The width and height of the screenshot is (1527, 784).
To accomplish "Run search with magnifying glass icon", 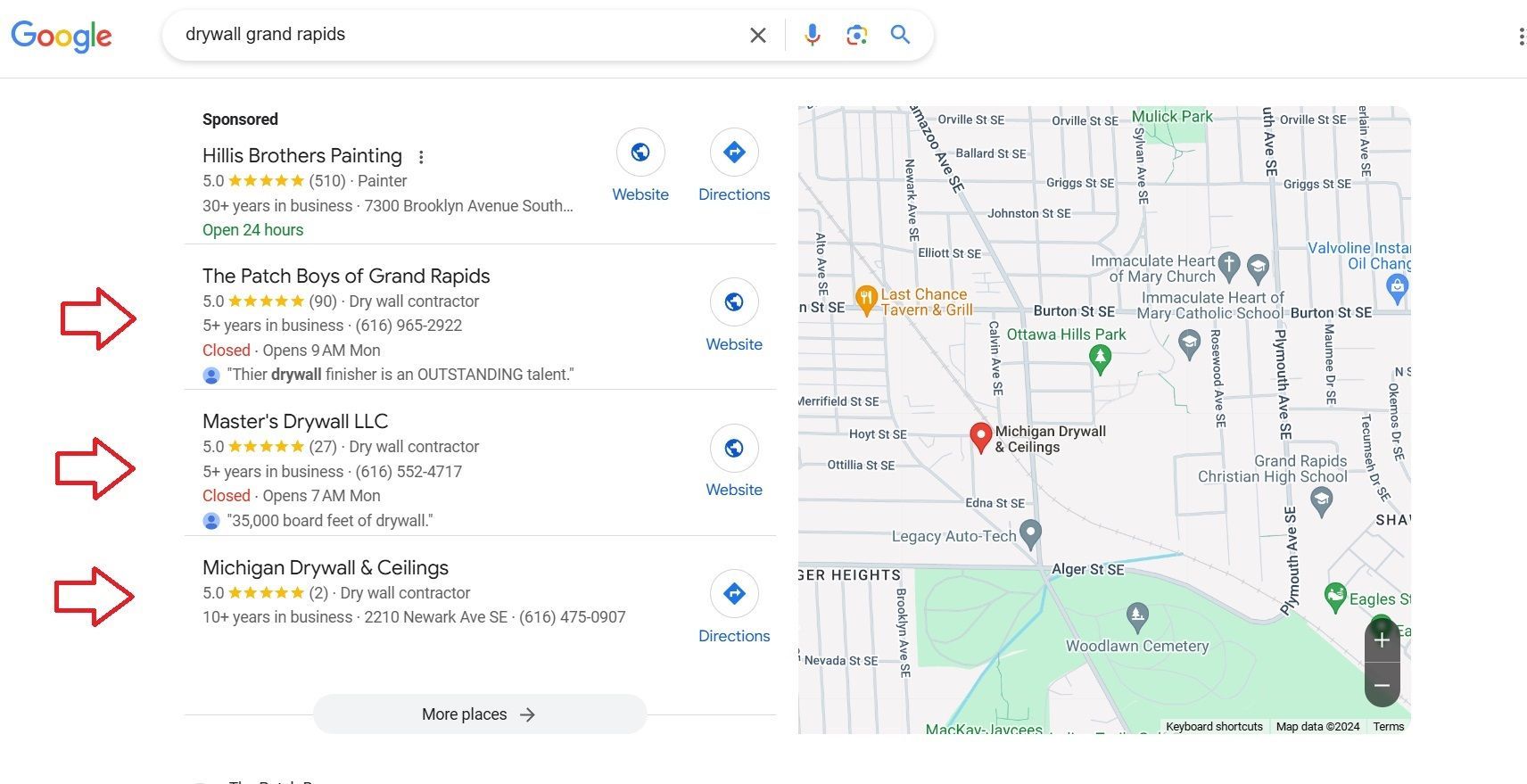I will [x=900, y=35].
